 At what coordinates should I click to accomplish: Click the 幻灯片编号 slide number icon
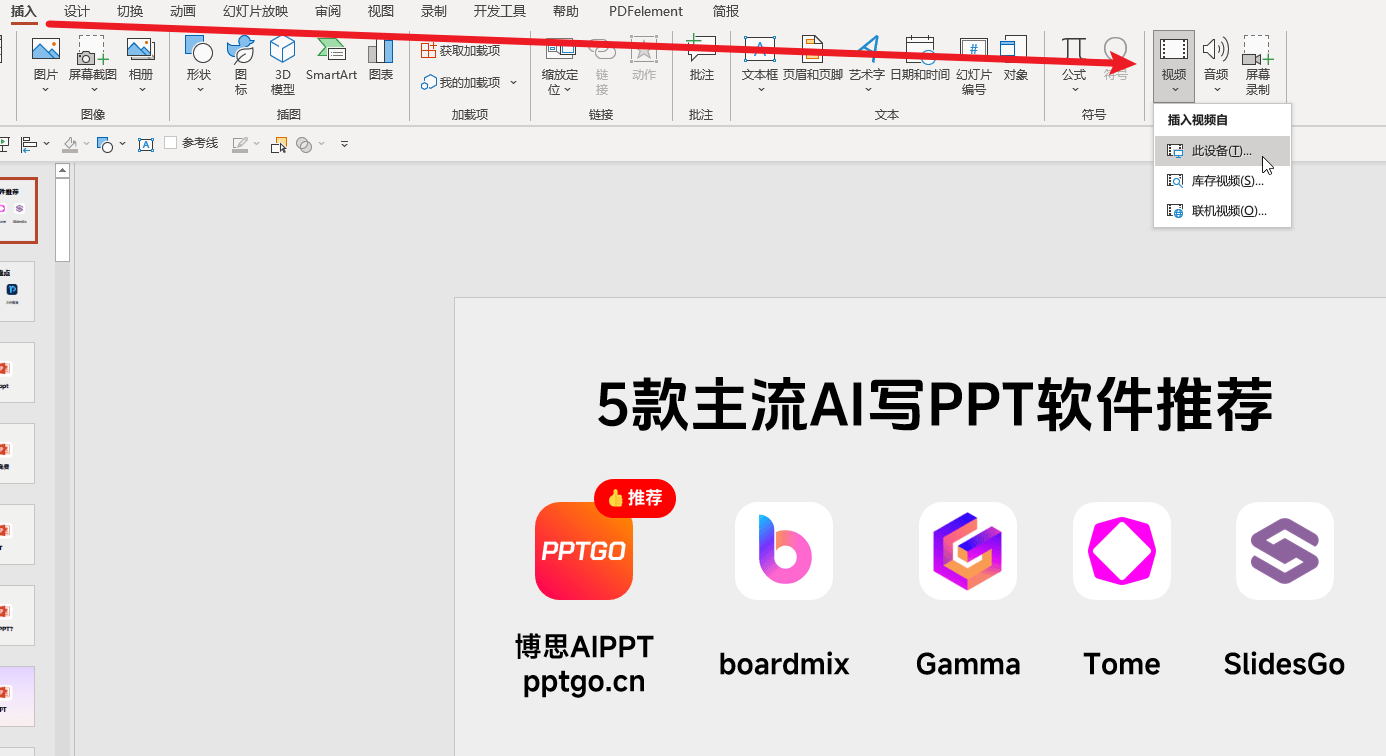point(974,51)
